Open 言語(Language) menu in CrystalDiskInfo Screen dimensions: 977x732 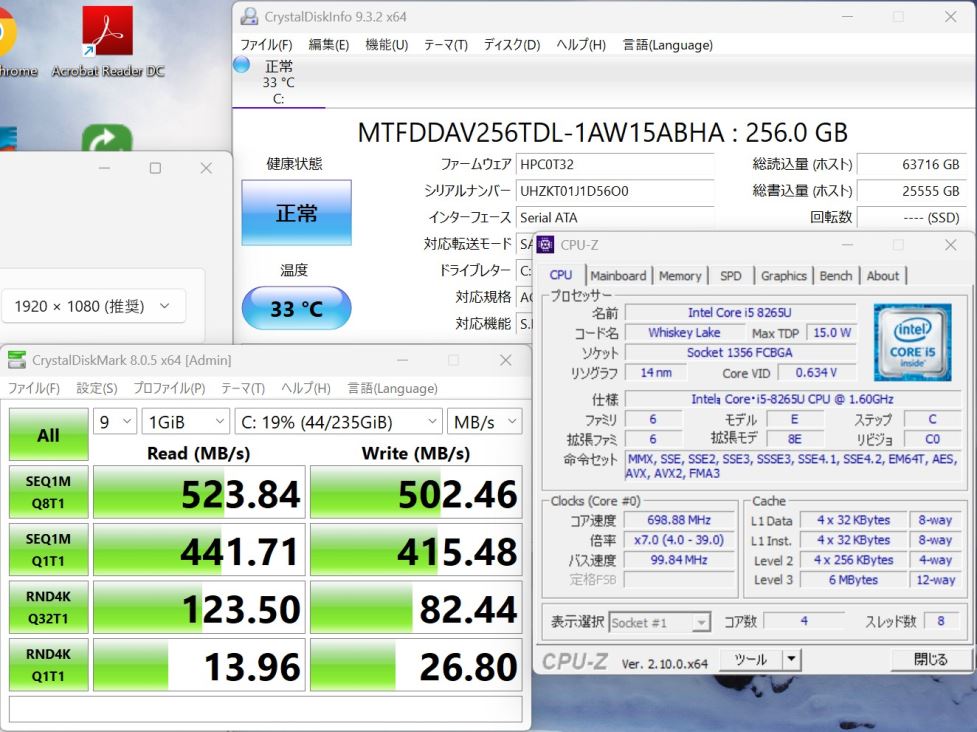click(667, 45)
